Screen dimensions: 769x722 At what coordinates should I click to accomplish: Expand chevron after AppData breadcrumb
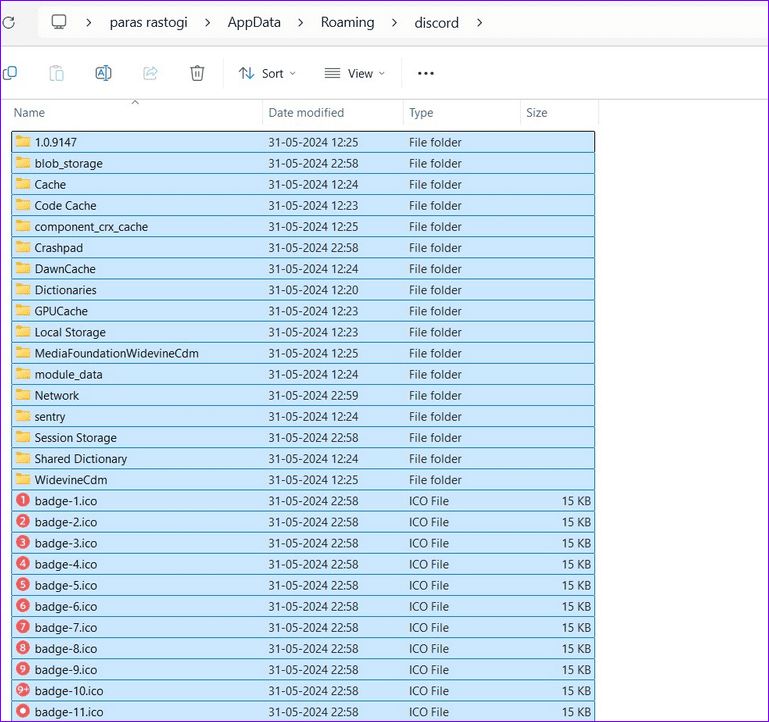tap(301, 23)
